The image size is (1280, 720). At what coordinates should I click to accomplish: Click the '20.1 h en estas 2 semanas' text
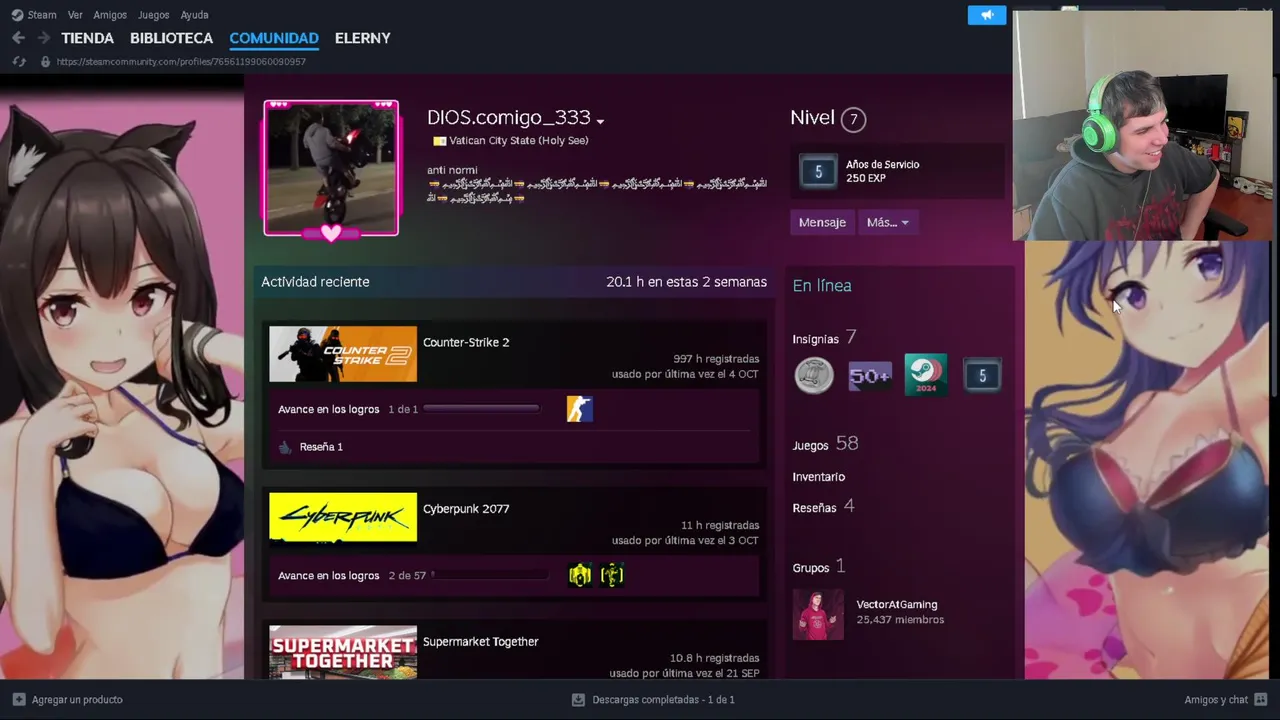(686, 282)
